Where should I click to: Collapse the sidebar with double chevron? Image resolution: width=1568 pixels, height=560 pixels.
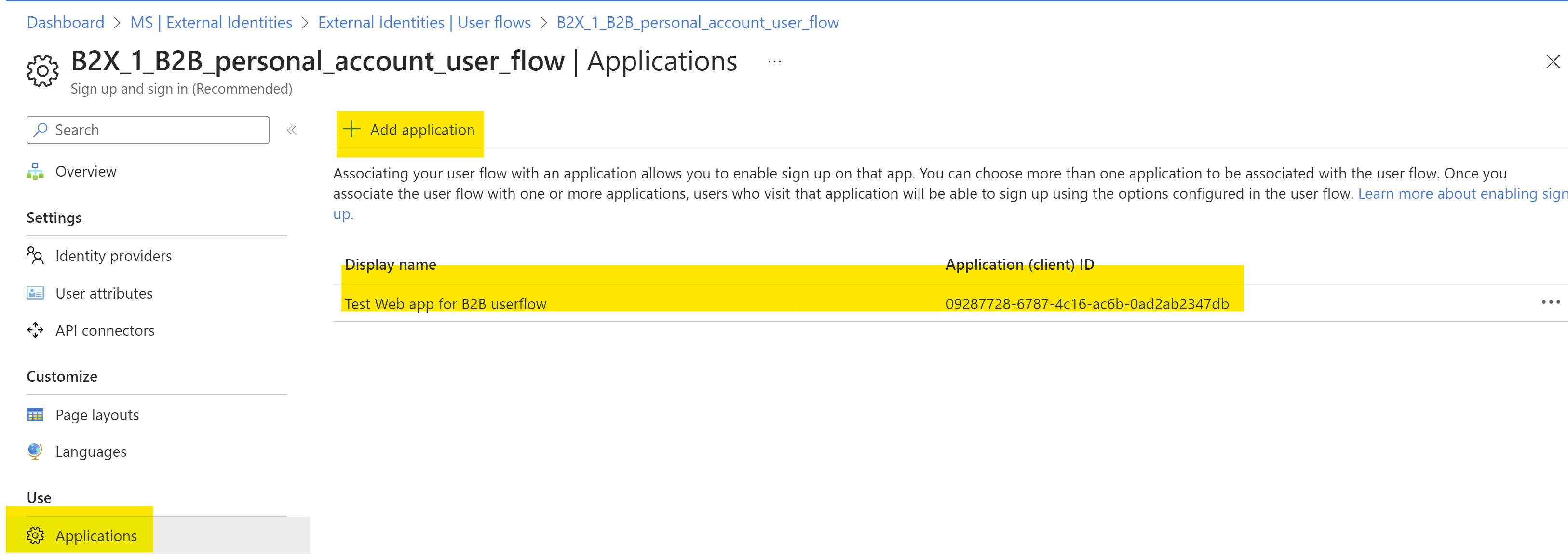(292, 130)
